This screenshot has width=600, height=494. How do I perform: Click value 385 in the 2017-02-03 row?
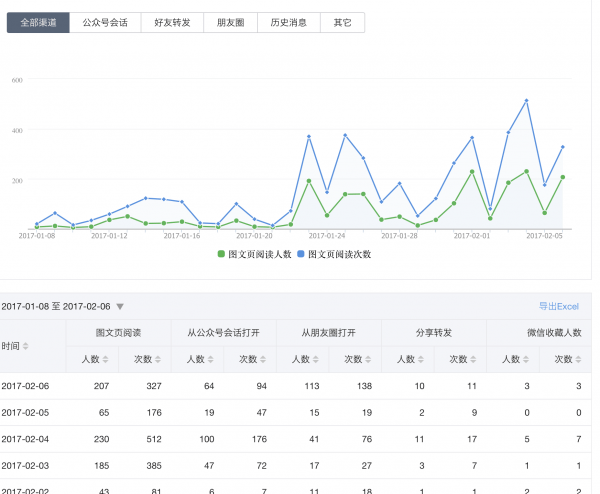point(154,466)
